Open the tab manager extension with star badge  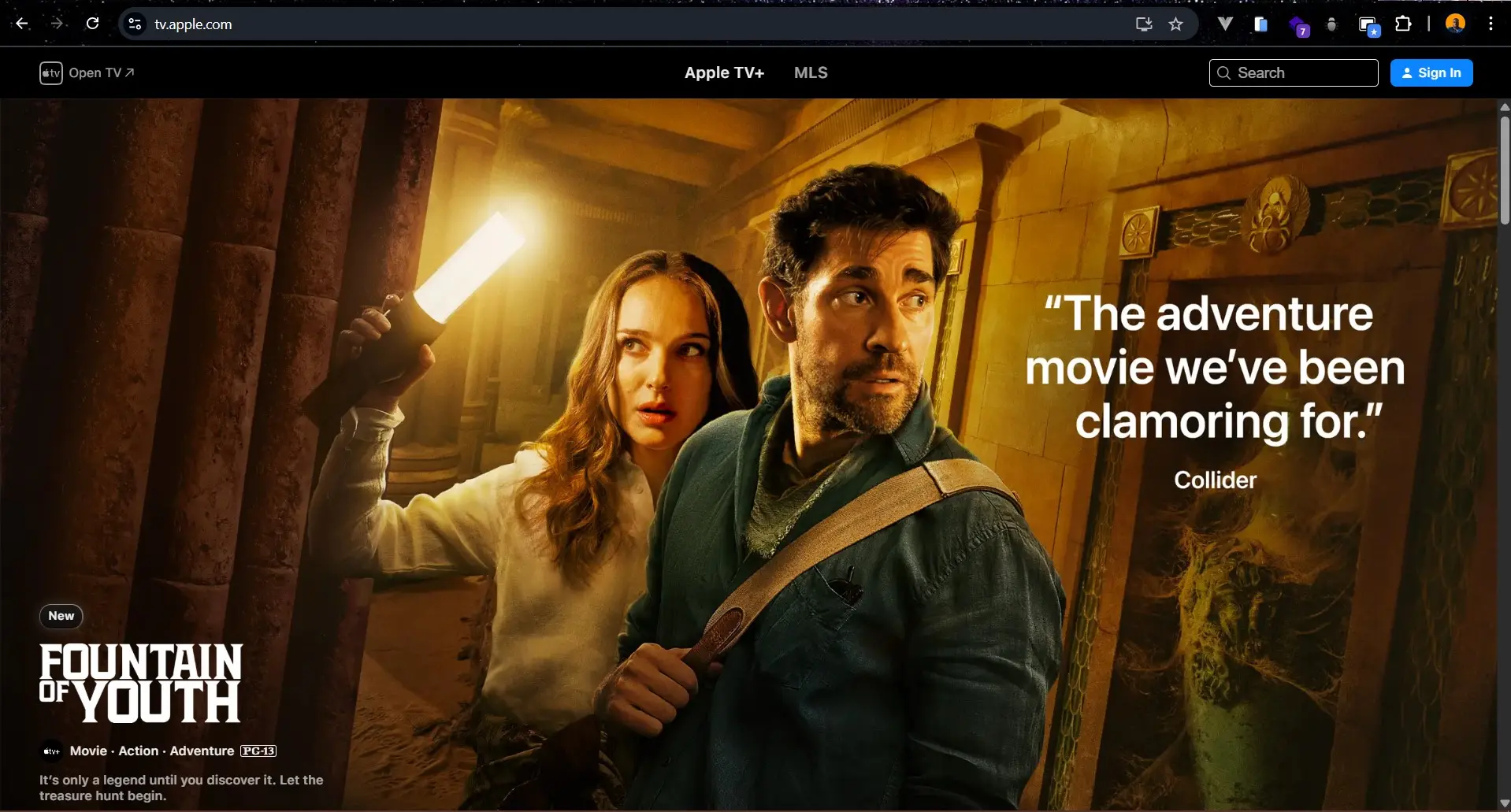[x=1368, y=26]
